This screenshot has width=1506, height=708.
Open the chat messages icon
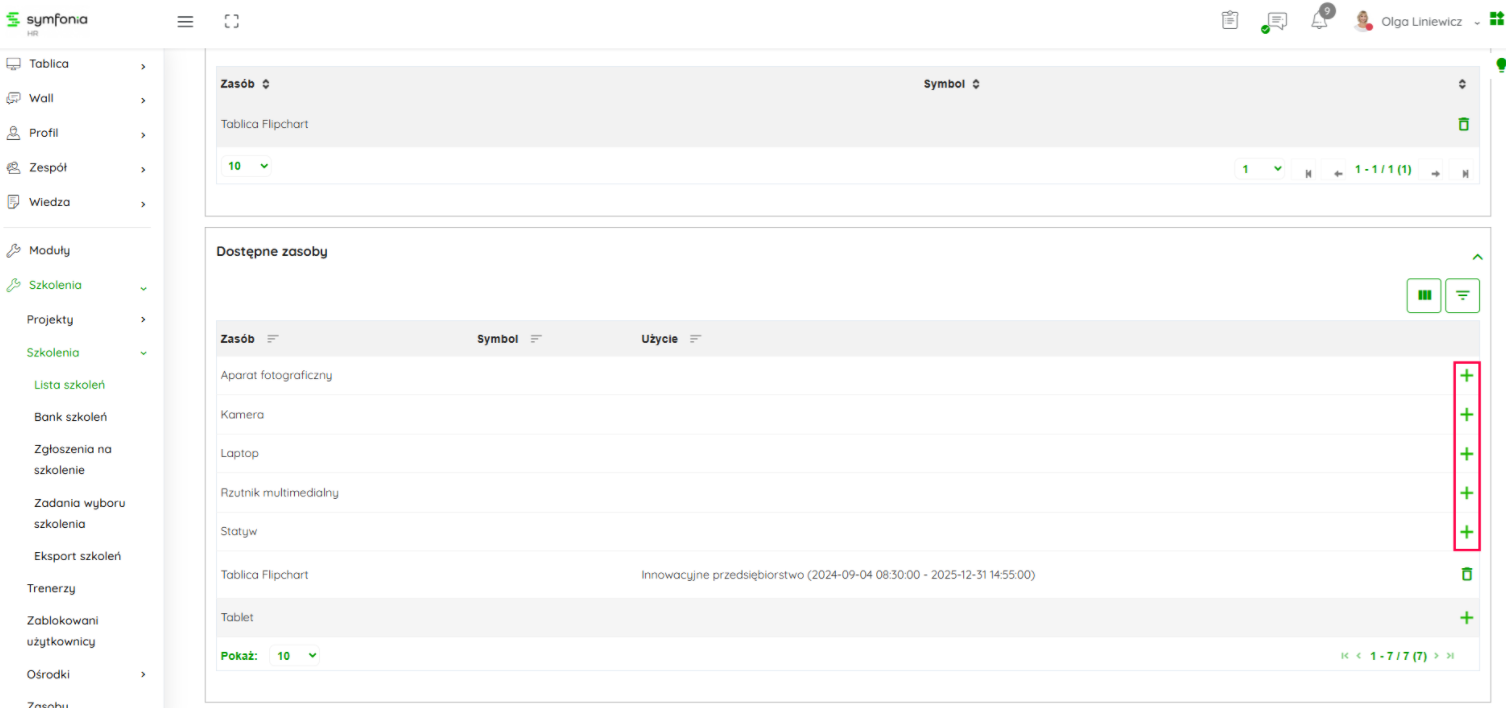pos(1275,21)
